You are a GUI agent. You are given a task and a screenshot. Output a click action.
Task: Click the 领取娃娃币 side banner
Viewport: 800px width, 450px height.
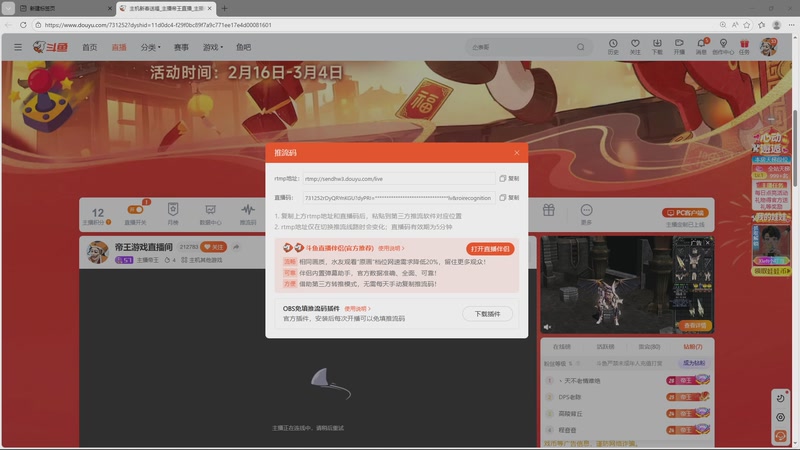772,271
